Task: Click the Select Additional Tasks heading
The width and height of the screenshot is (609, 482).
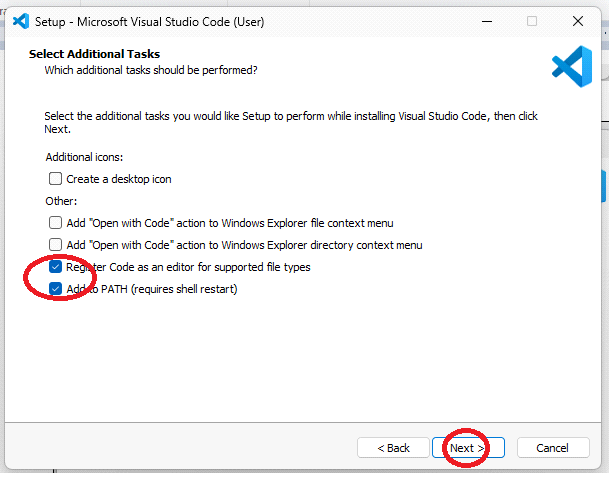Action: [x=94, y=54]
